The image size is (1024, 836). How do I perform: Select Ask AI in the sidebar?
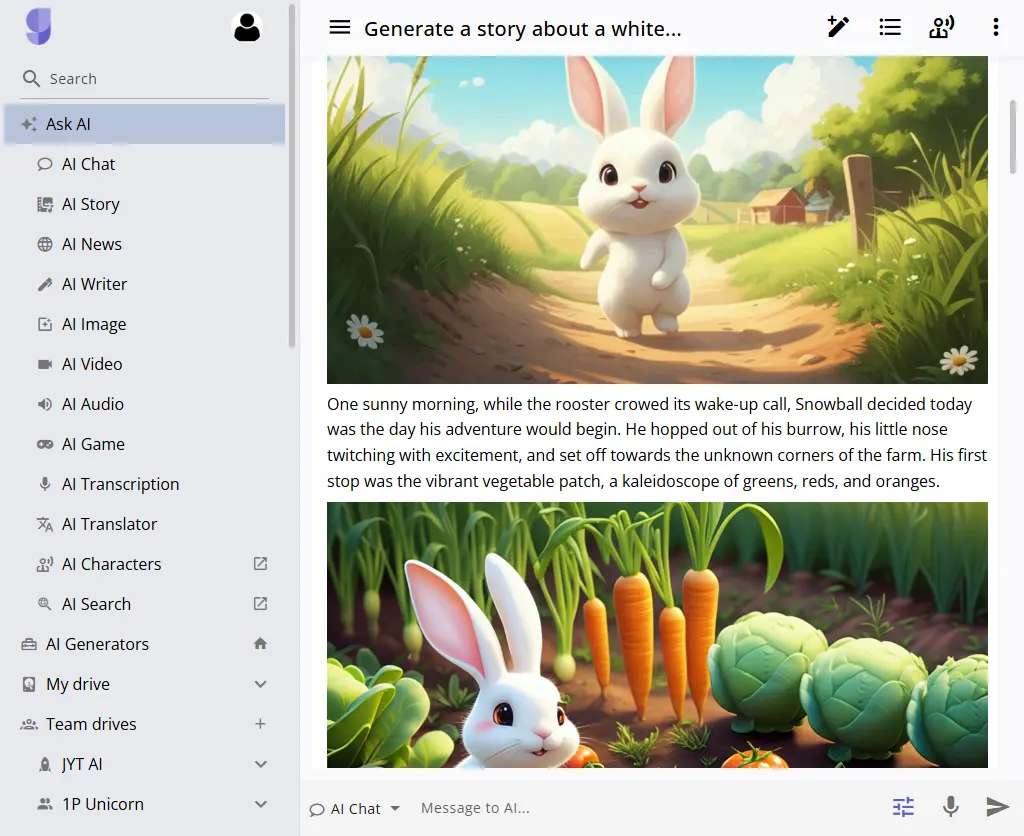[144, 124]
